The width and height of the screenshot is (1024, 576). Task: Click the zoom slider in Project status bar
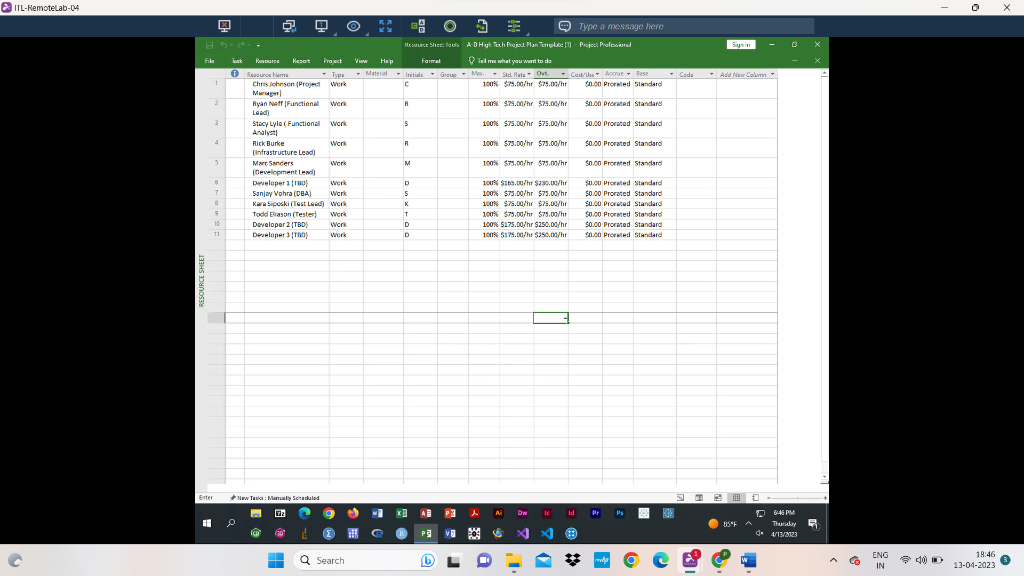click(x=797, y=498)
